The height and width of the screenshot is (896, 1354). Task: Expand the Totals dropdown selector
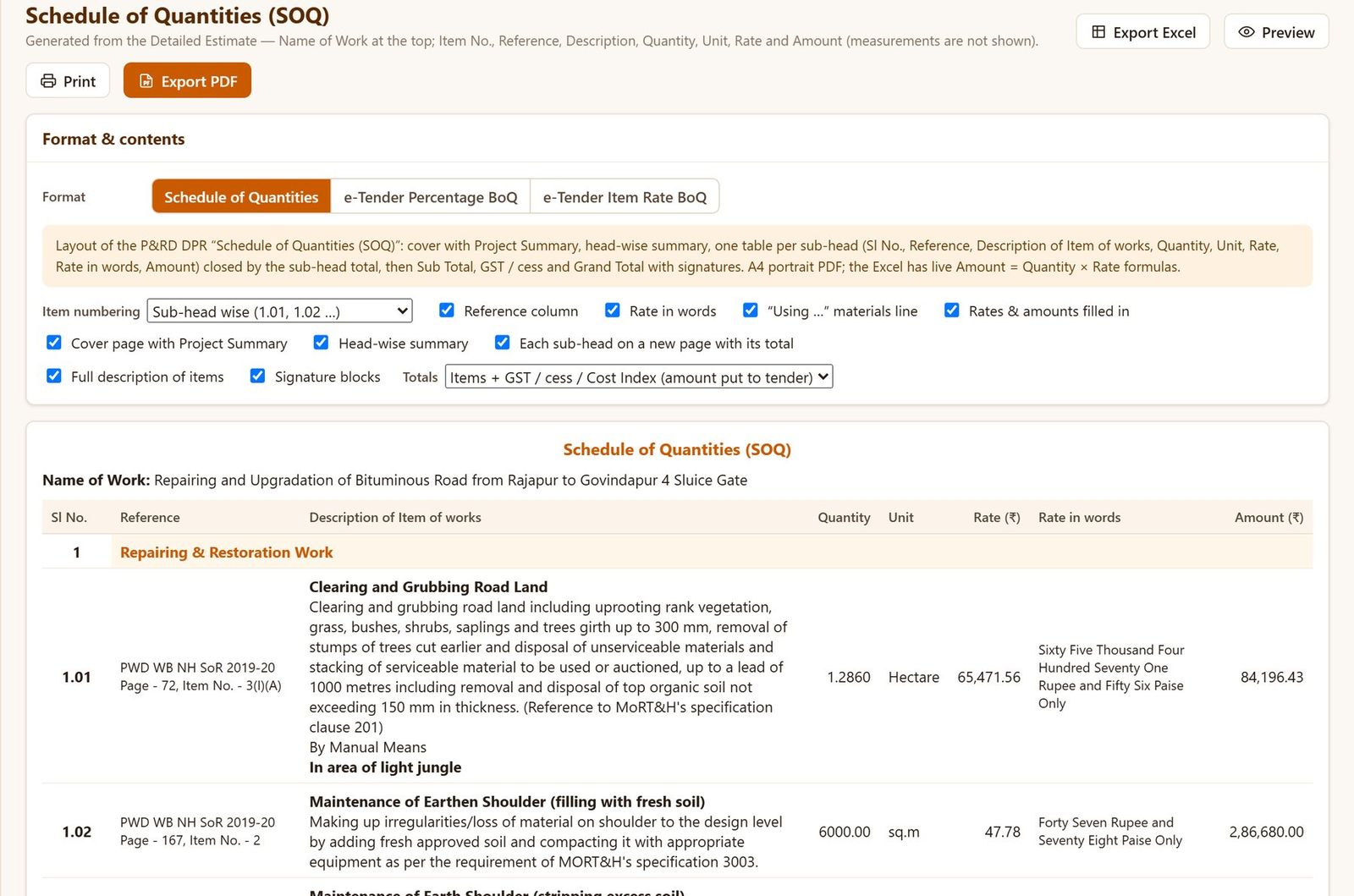[639, 377]
